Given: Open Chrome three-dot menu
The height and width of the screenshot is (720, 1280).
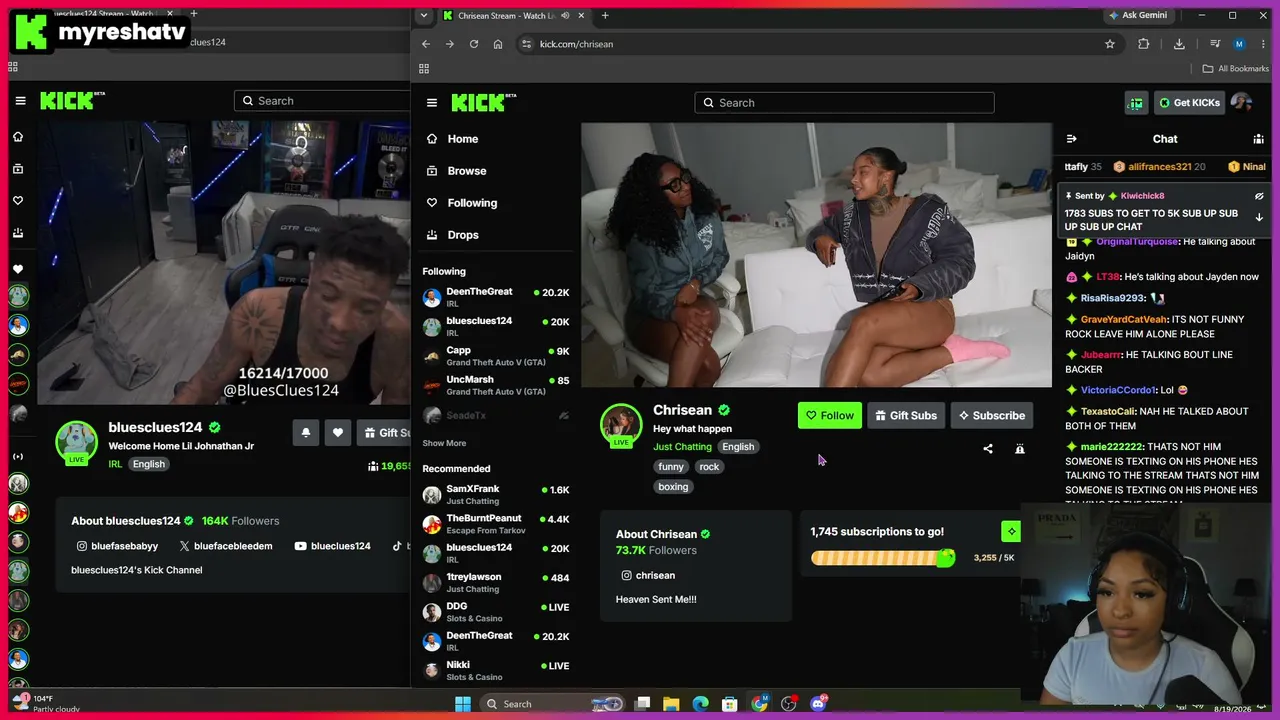Looking at the screenshot, I should pyautogui.click(x=1262, y=44).
